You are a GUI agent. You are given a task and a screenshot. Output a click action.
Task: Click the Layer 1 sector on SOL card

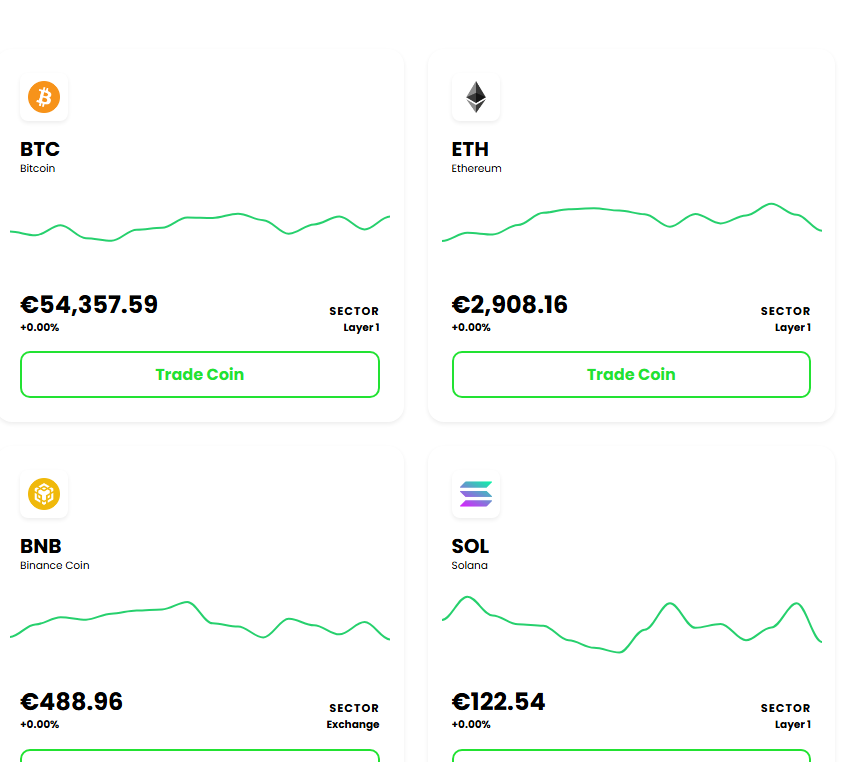click(x=793, y=724)
